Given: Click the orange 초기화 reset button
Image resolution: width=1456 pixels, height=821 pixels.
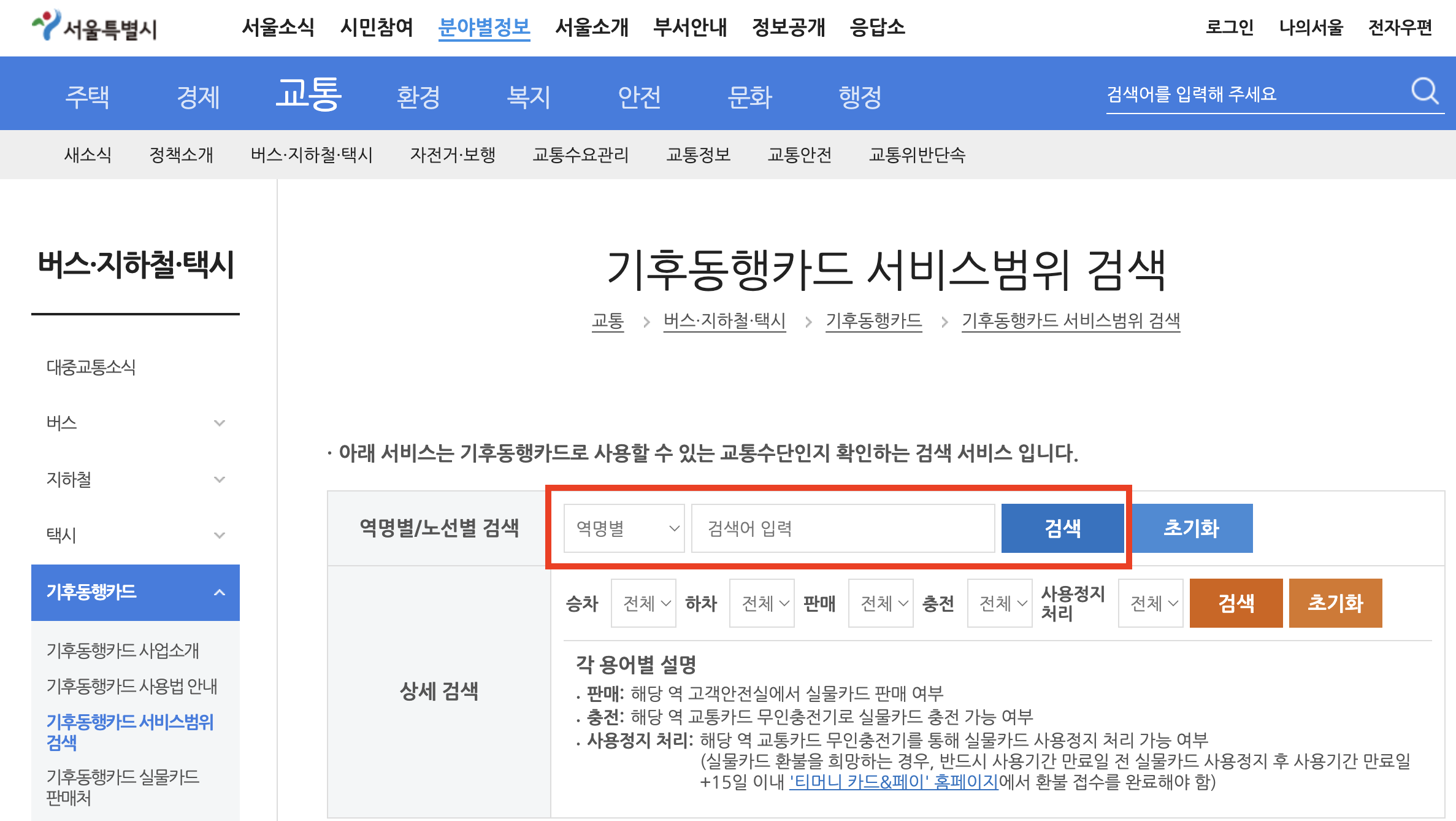Looking at the screenshot, I should click(x=1335, y=603).
